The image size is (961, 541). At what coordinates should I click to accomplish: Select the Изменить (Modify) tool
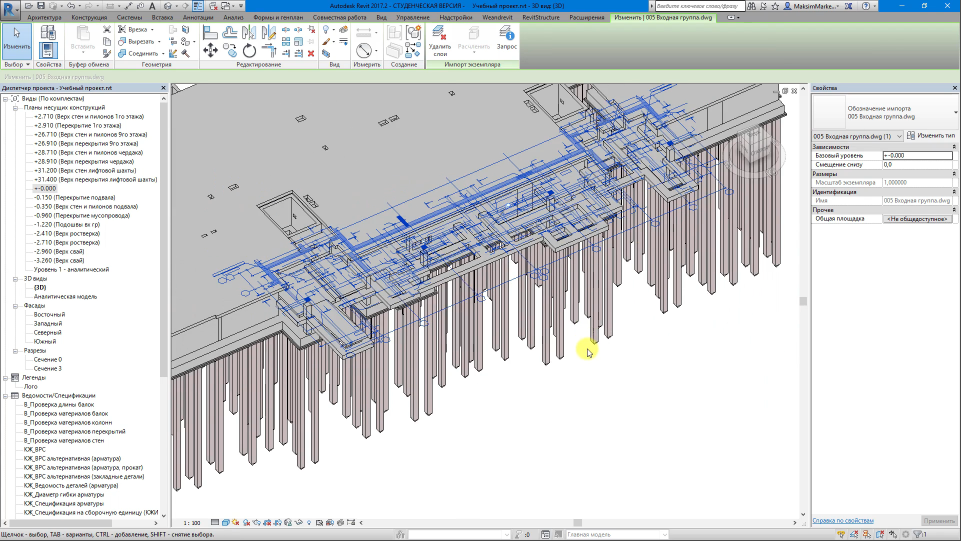[x=17, y=38]
